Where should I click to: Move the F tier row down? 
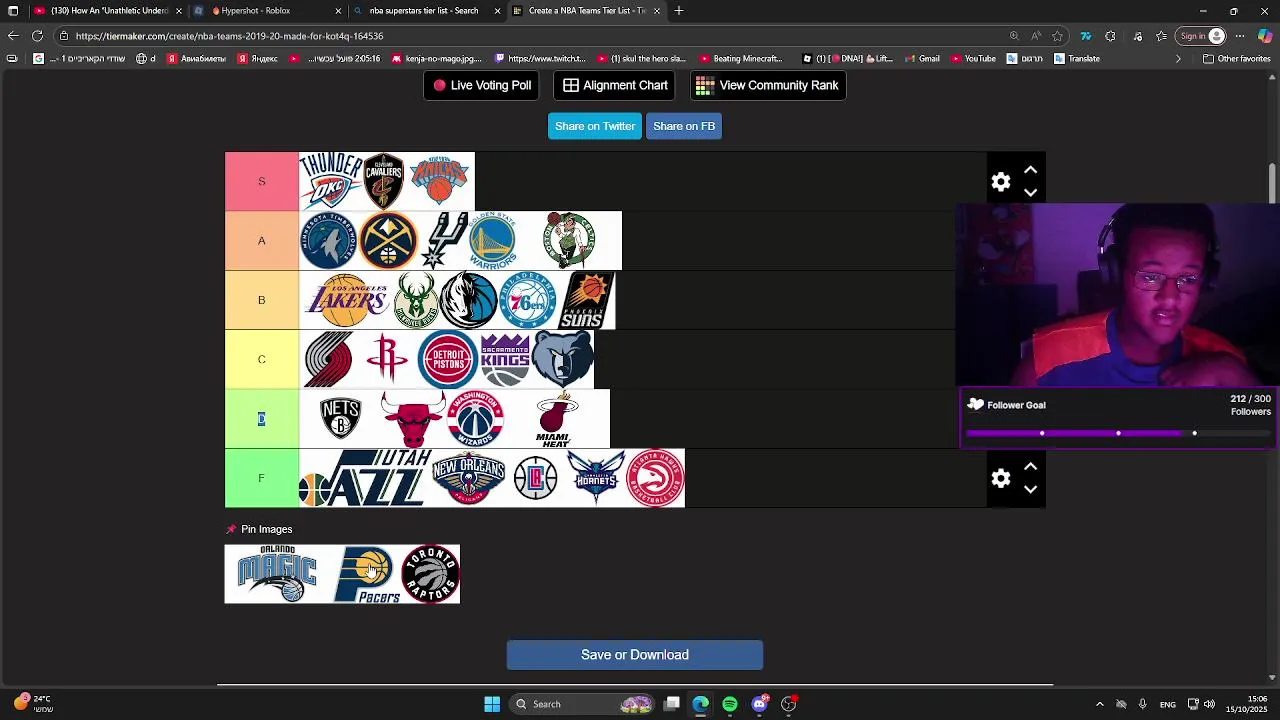point(1031,490)
